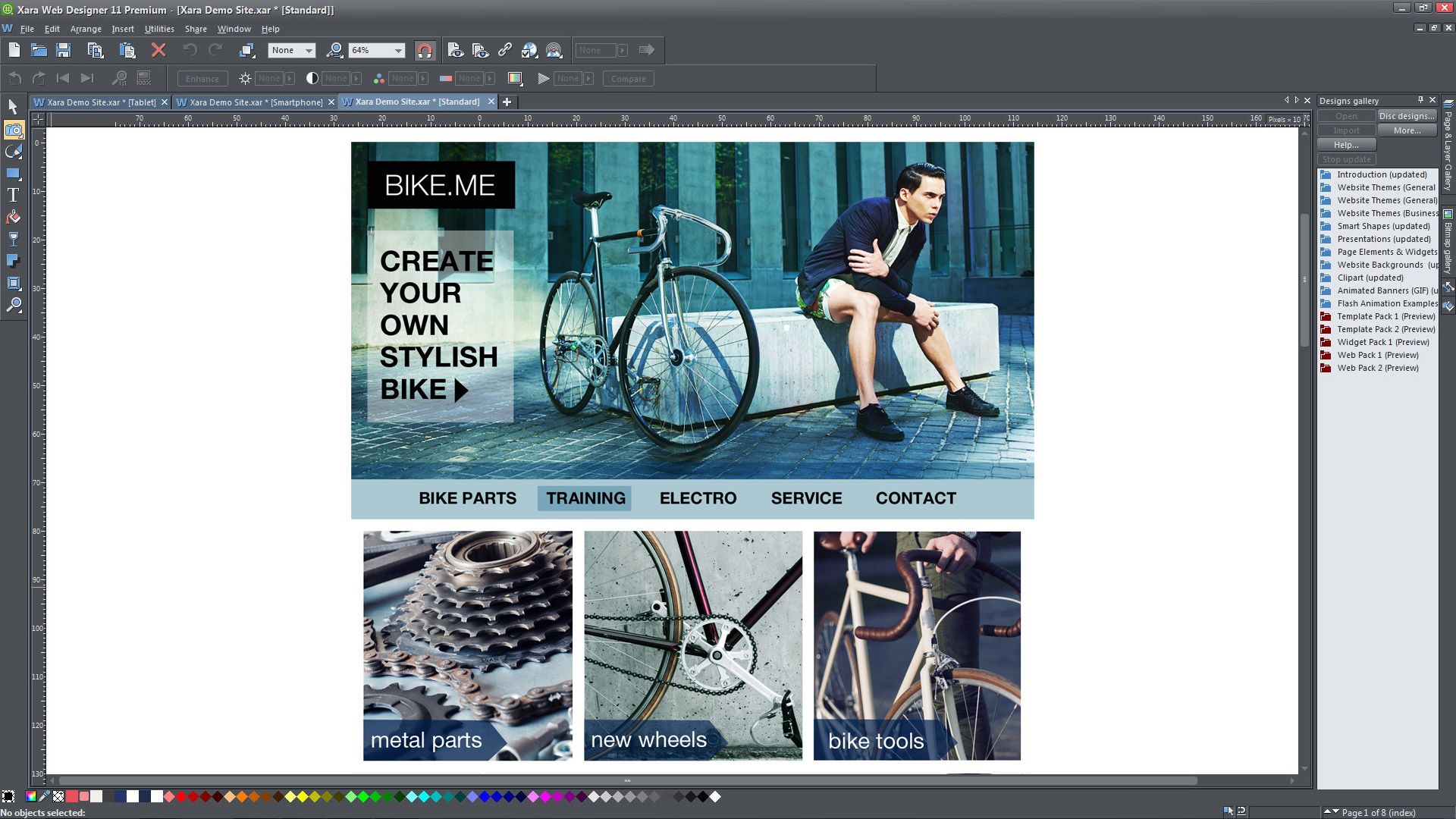Toggle magnetic snapping on the toolbar
The image size is (1456, 819).
(425, 50)
